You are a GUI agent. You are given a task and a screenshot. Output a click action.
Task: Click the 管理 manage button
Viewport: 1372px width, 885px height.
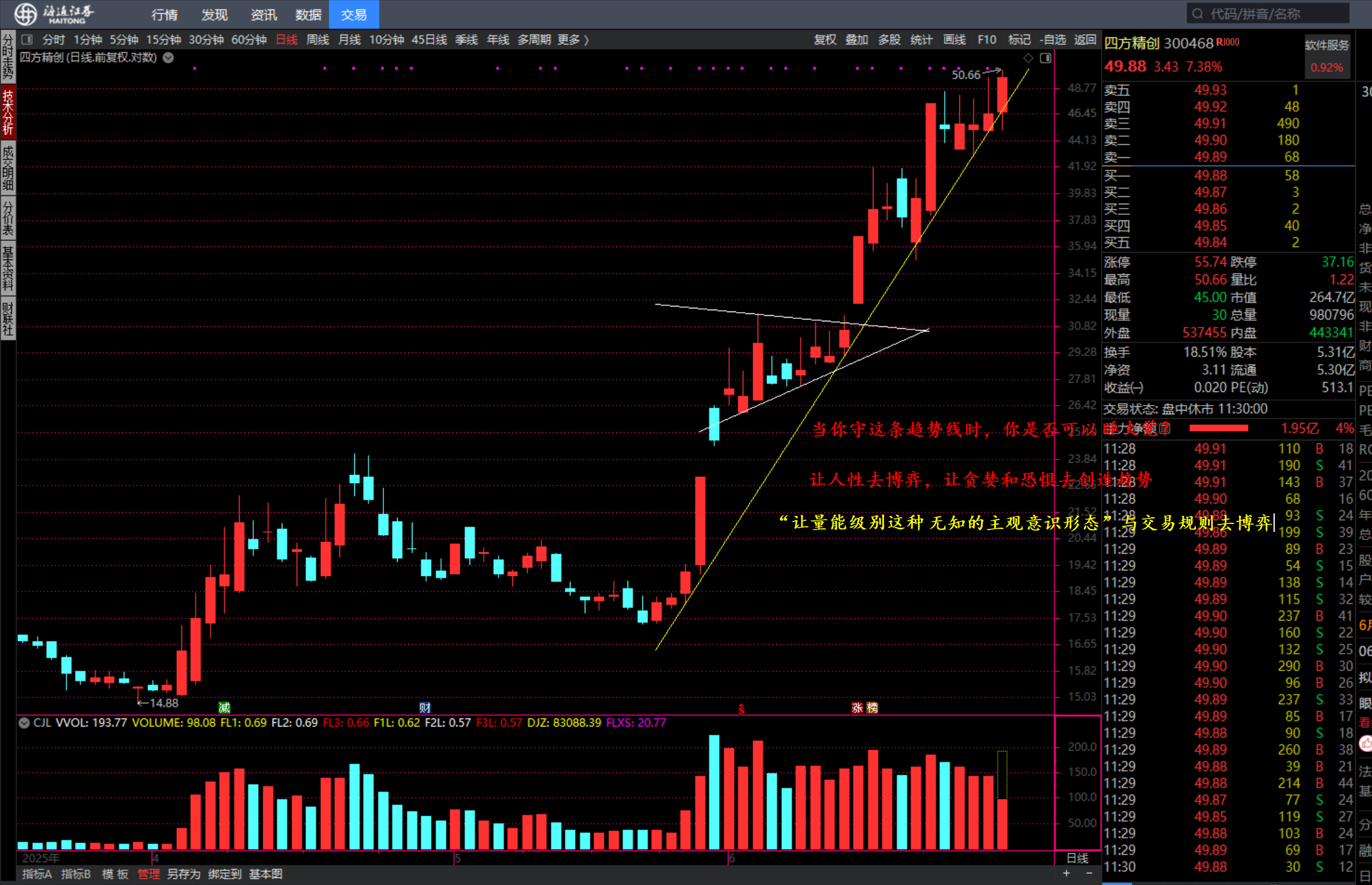point(149,874)
